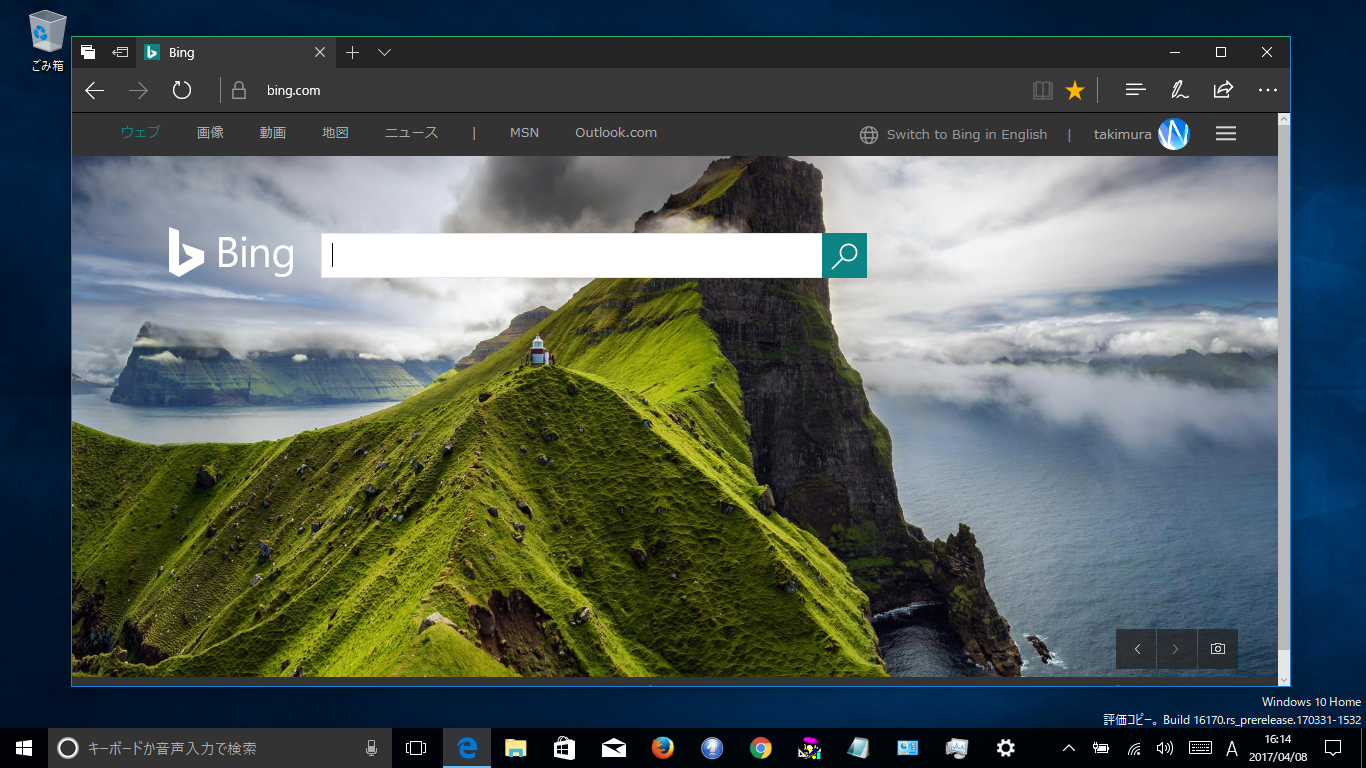The height and width of the screenshot is (768, 1366).
Task: Open the ニュース category
Action: tap(411, 133)
